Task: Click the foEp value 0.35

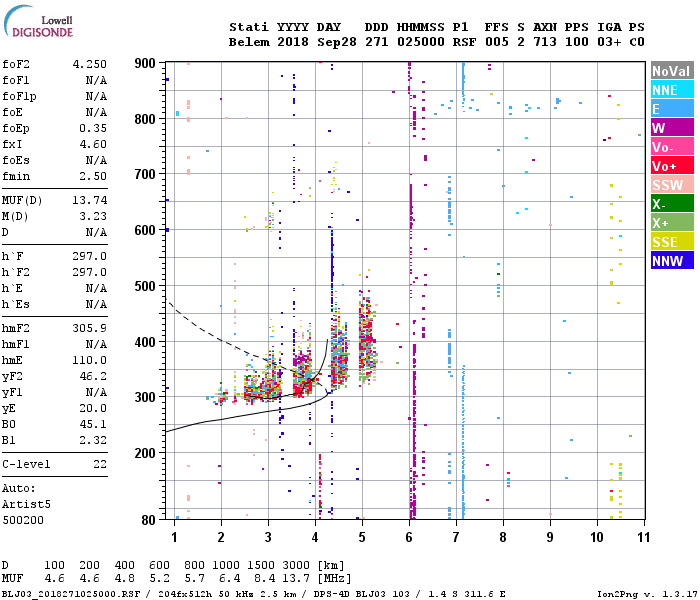Action: tap(93, 129)
